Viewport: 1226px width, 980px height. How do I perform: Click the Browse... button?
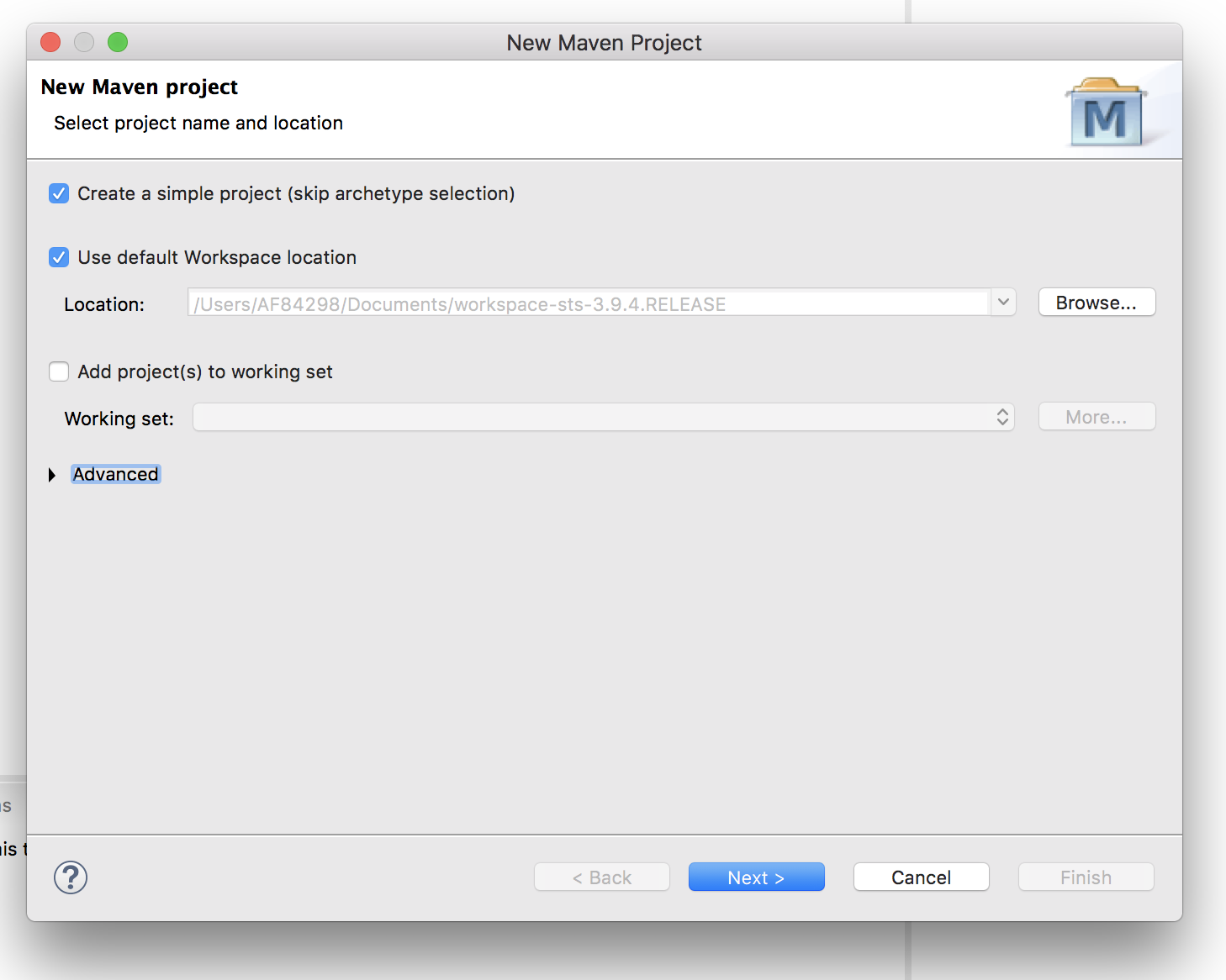pyautogui.click(x=1097, y=303)
